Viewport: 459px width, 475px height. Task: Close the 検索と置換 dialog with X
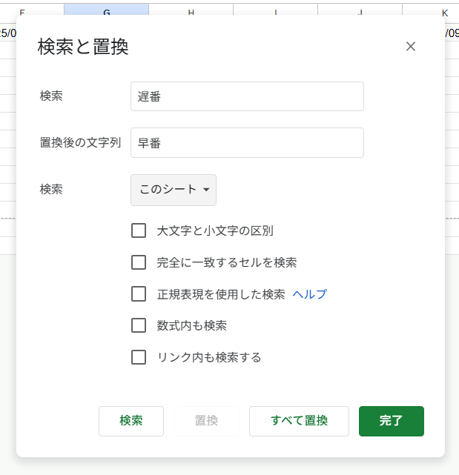pos(411,46)
